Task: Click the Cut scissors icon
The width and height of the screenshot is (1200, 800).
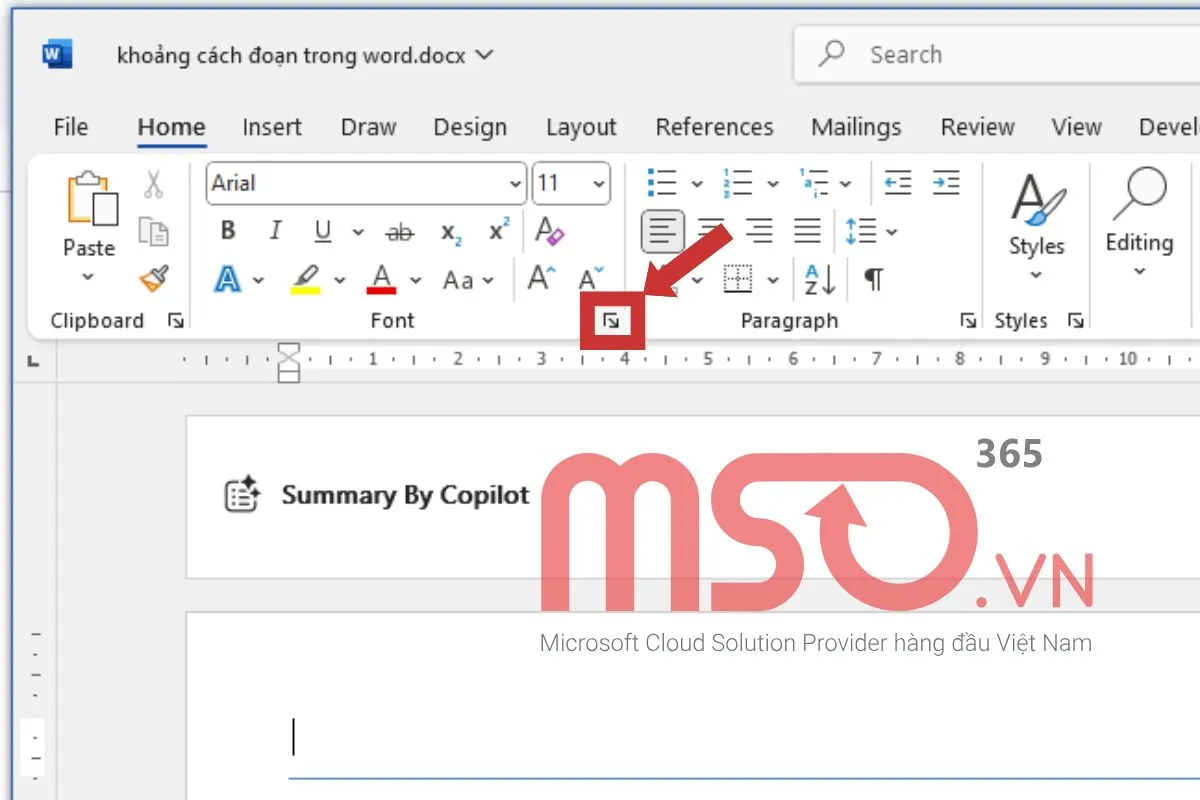Action: pyautogui.click(x=153, y=184)
